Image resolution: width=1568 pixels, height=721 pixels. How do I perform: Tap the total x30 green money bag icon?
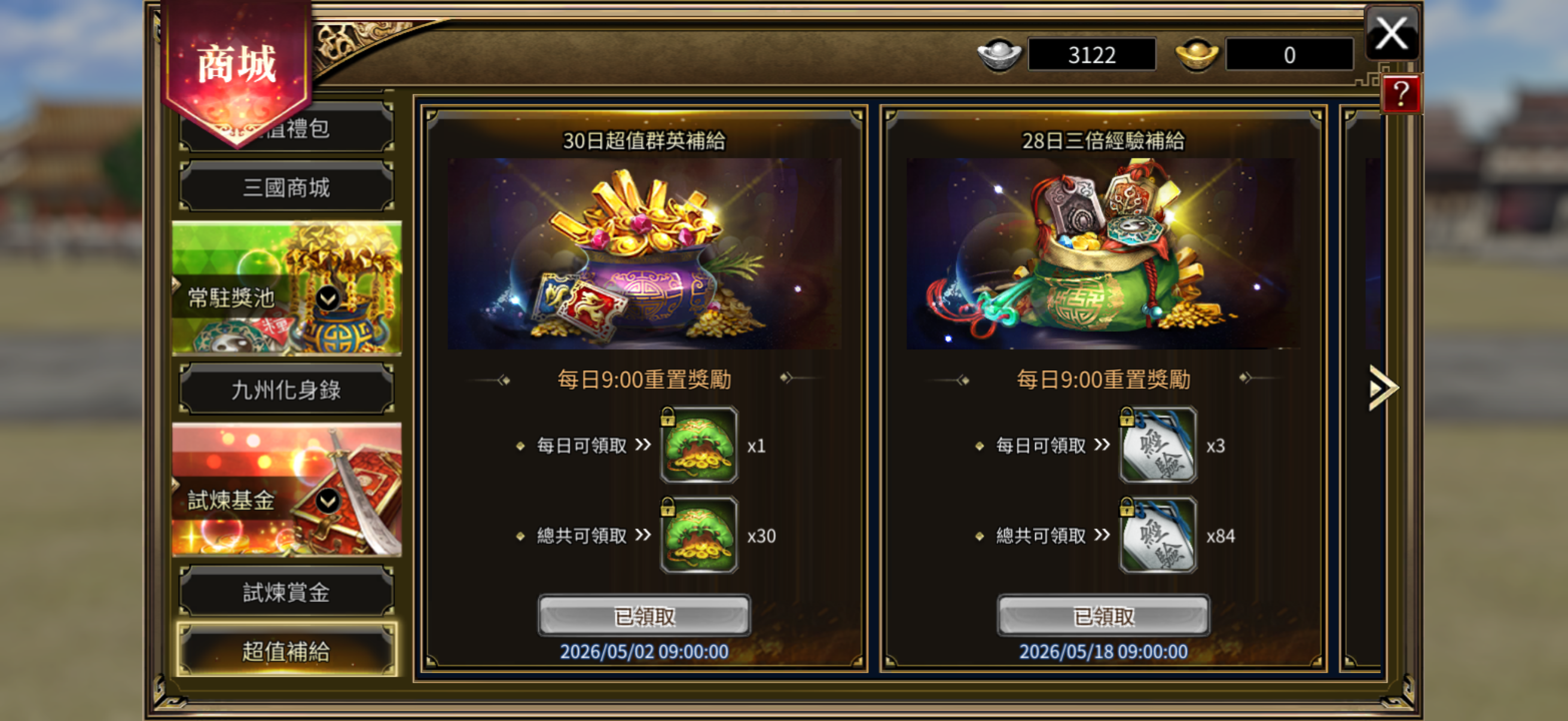pyautogui.click(x=698, y=536)
